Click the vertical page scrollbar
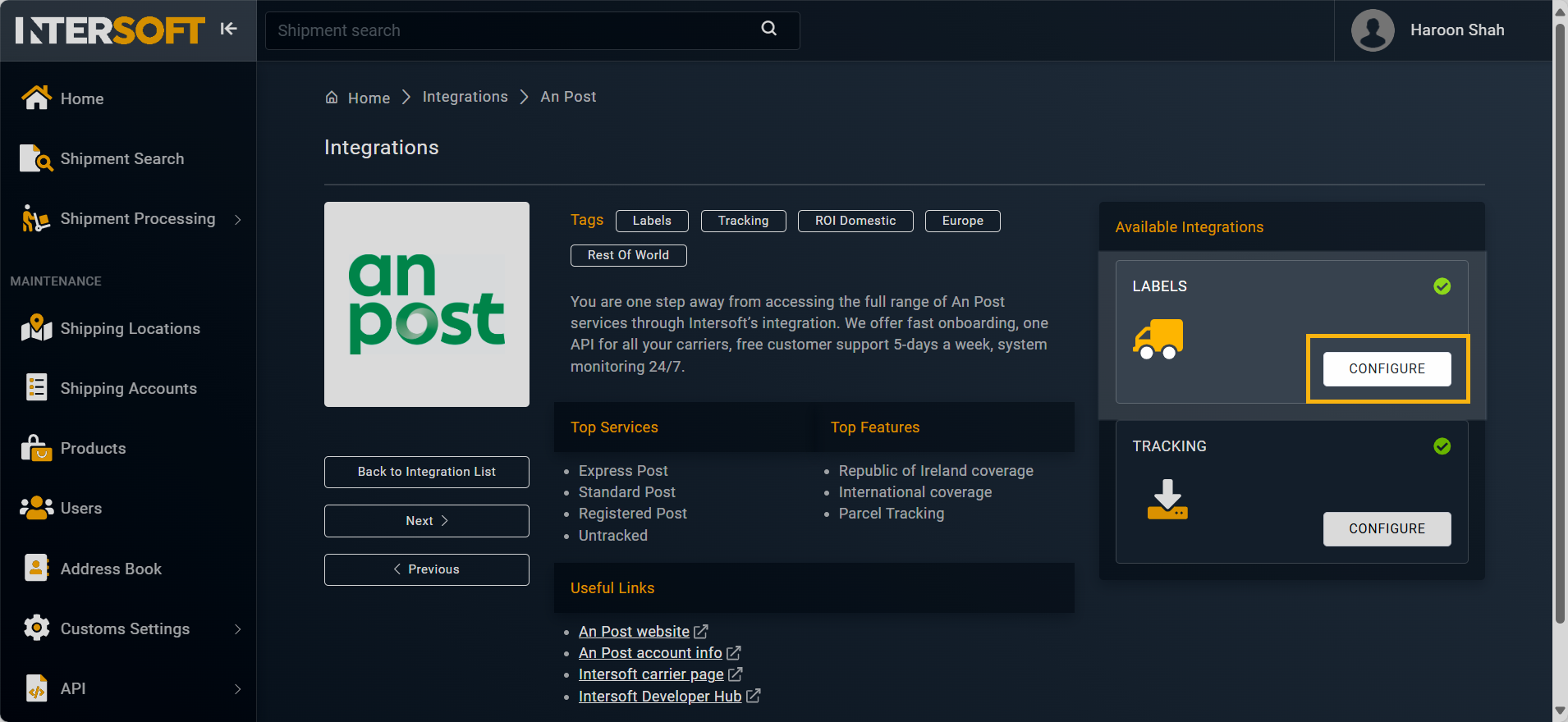This screenshot has width=1568, height=722. tap(1560, 324)
